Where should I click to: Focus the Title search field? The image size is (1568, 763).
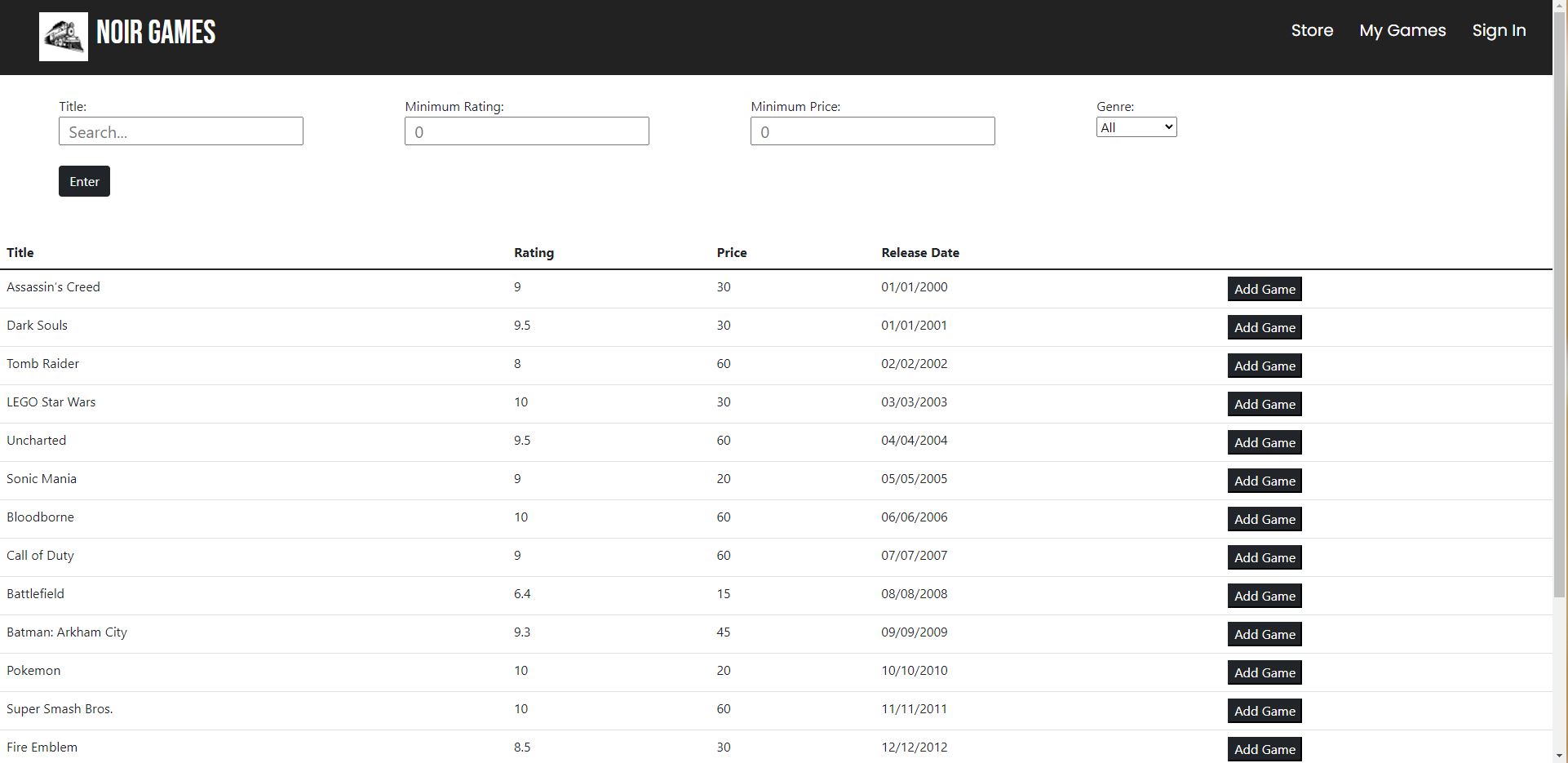(x=181, y=131)
